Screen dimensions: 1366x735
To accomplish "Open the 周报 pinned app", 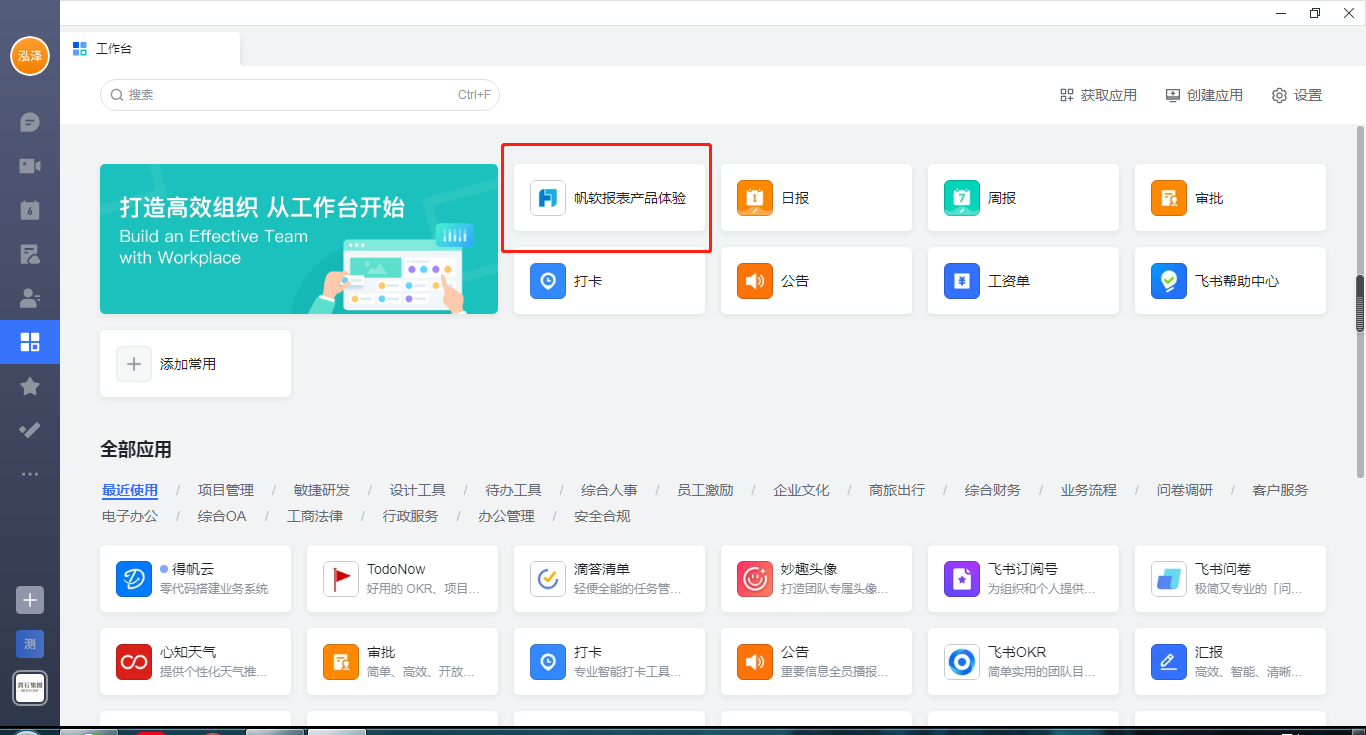I will (1023, 198).
